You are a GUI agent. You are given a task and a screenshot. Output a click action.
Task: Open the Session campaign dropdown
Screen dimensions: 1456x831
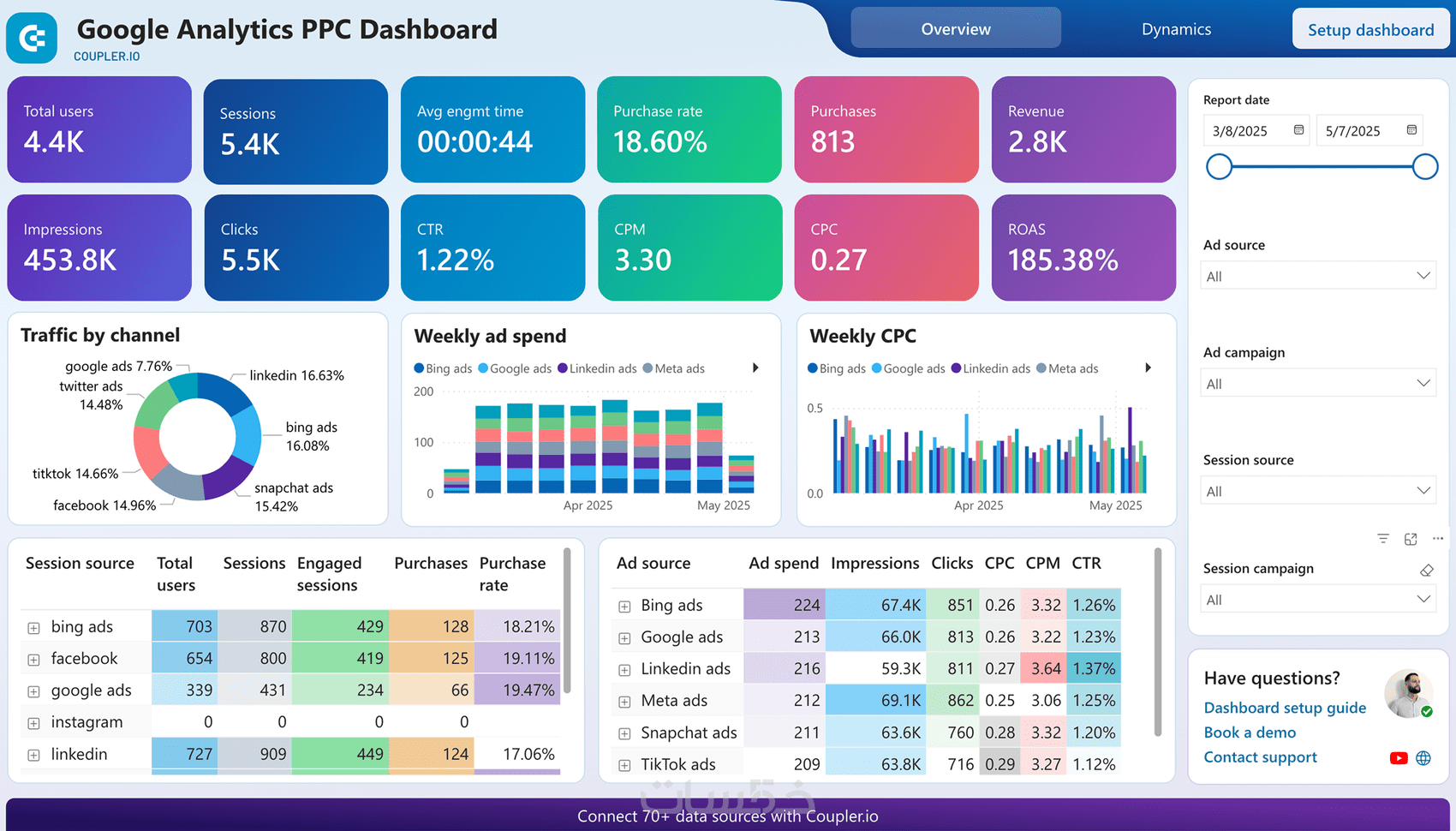[x=1318, y=600]
